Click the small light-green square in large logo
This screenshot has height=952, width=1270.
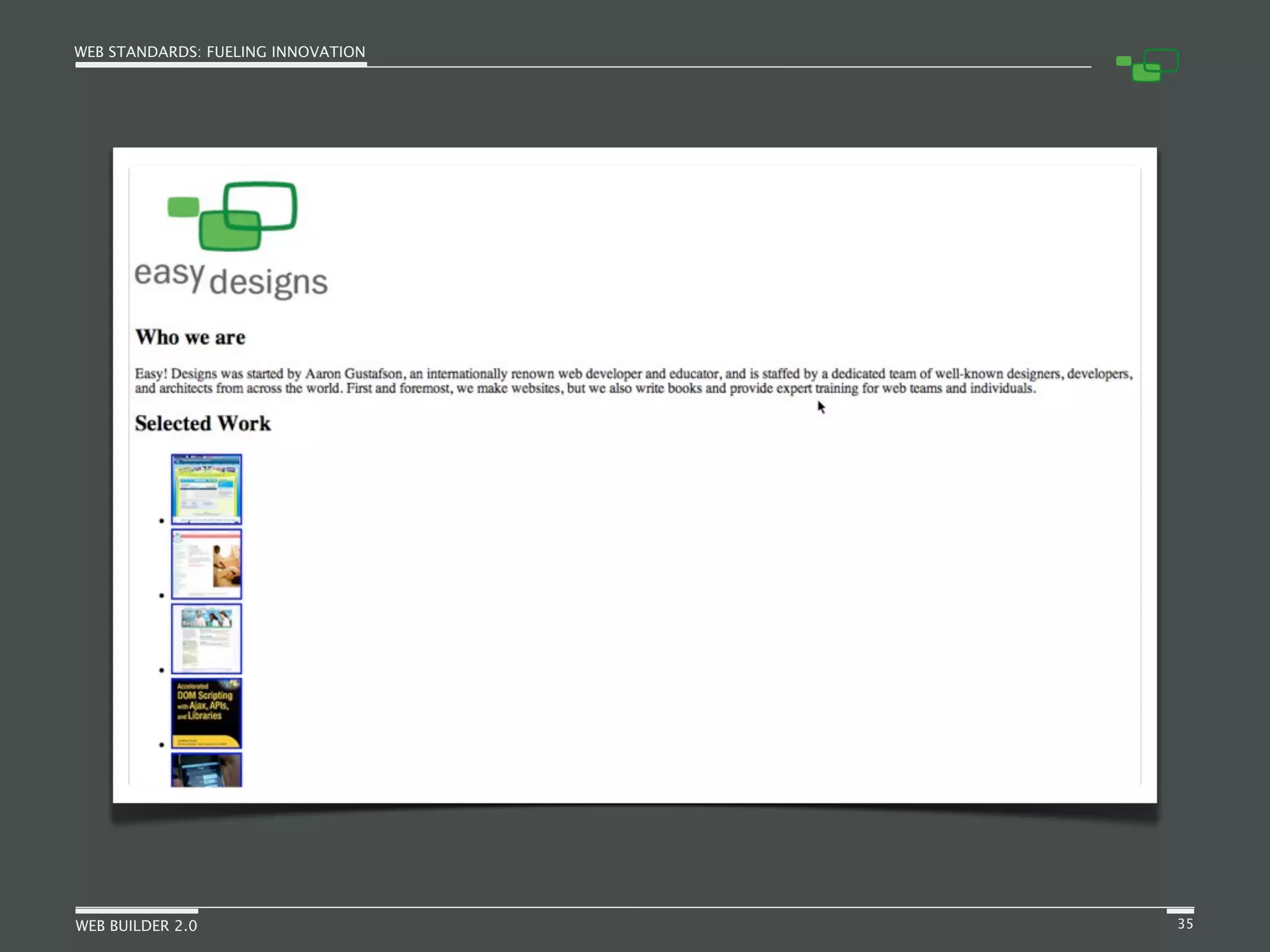click(x=184, y=207)
